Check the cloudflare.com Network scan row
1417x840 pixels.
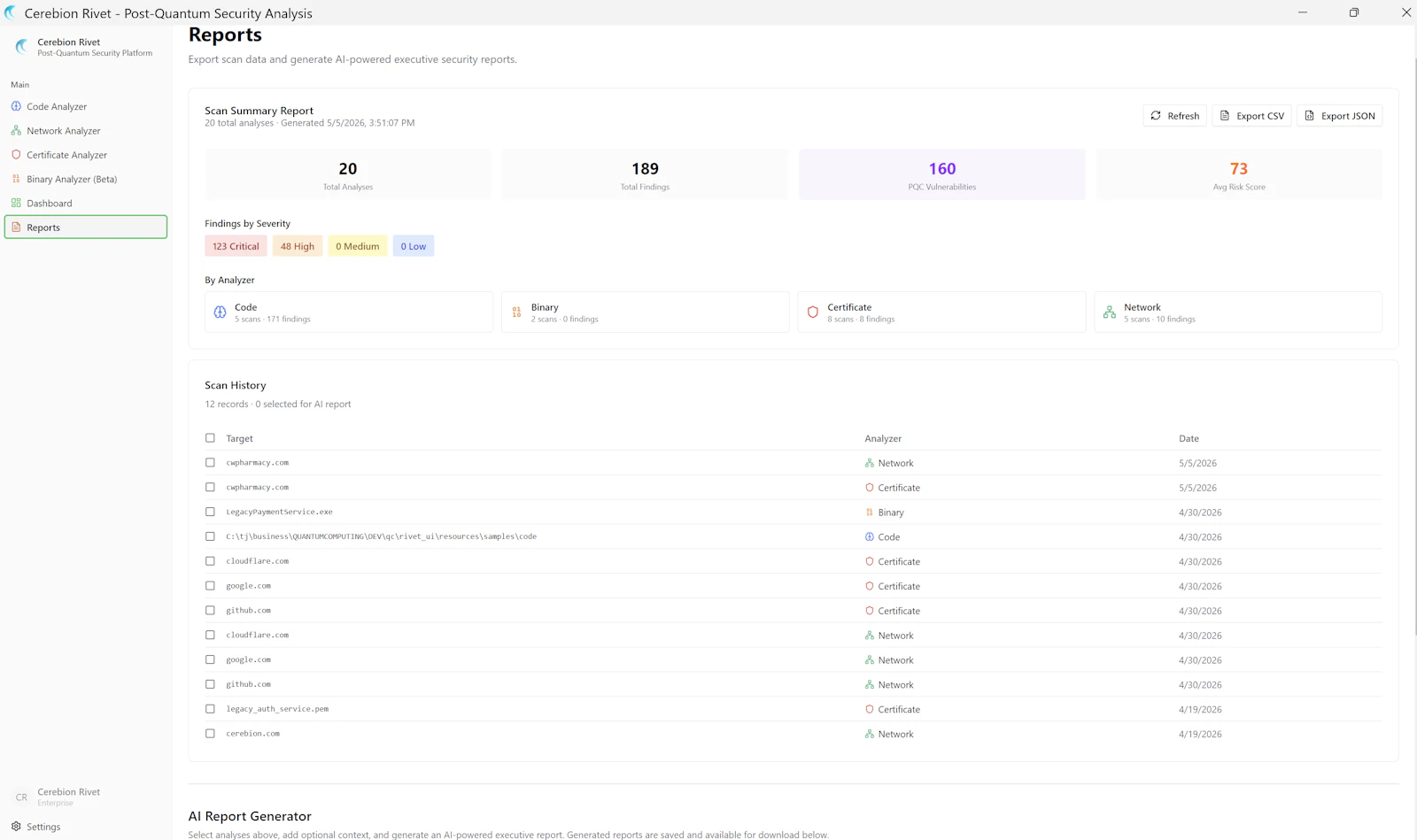tap(210, 635)
